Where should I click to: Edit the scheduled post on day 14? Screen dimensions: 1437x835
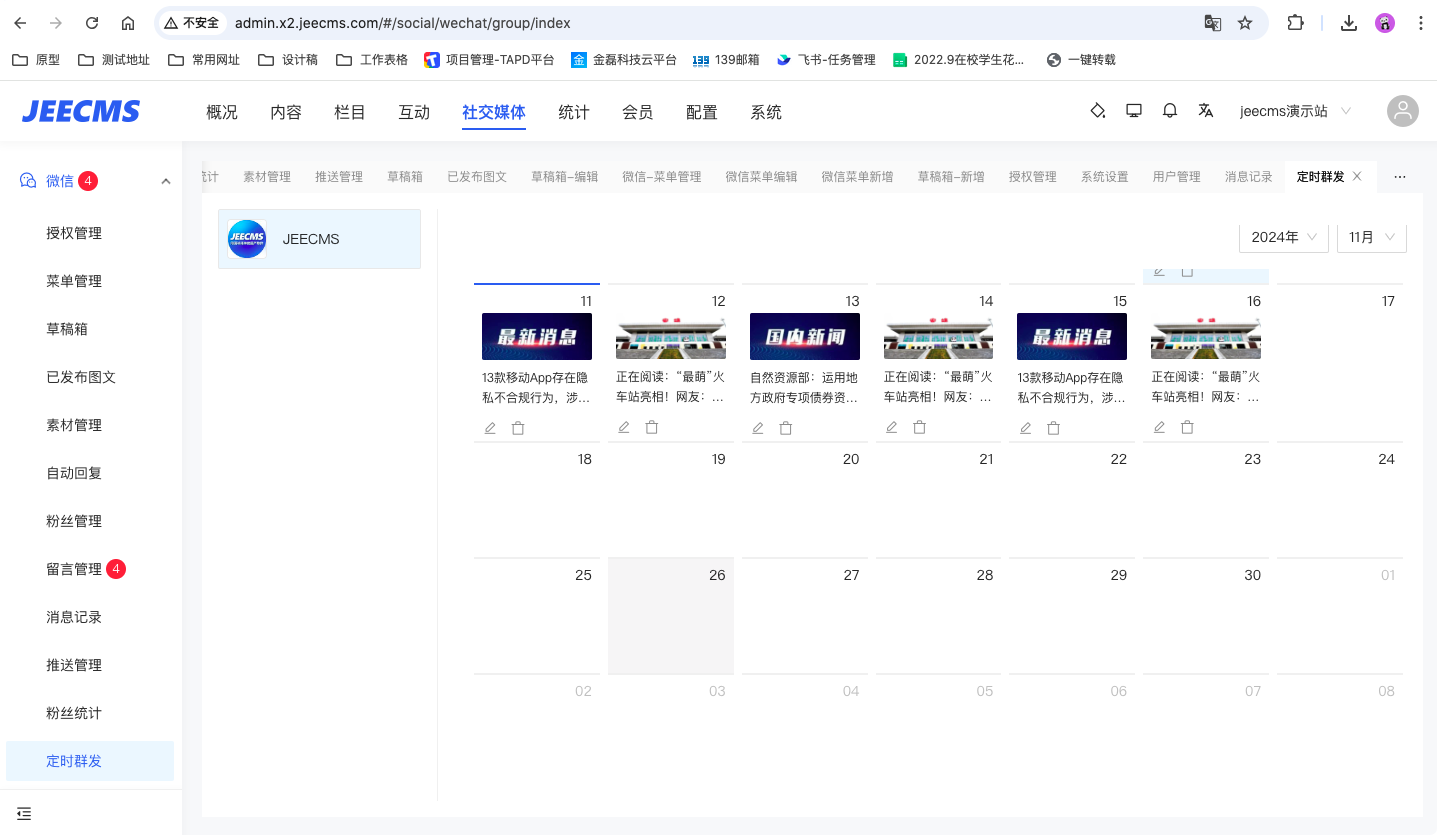[892, 428]
